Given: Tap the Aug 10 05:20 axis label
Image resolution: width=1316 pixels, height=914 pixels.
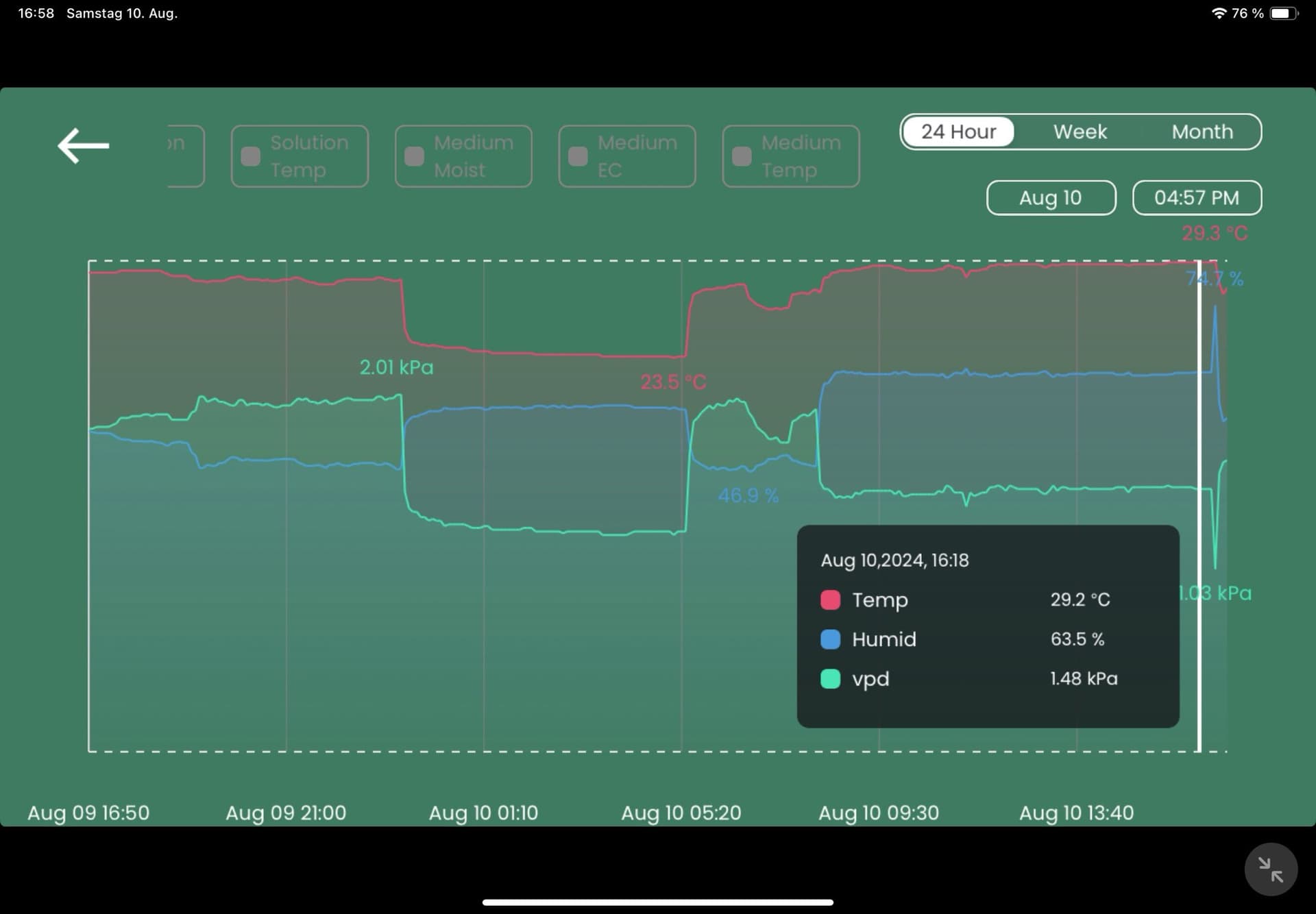Looking at the screenshot, I should coord(681,813).
